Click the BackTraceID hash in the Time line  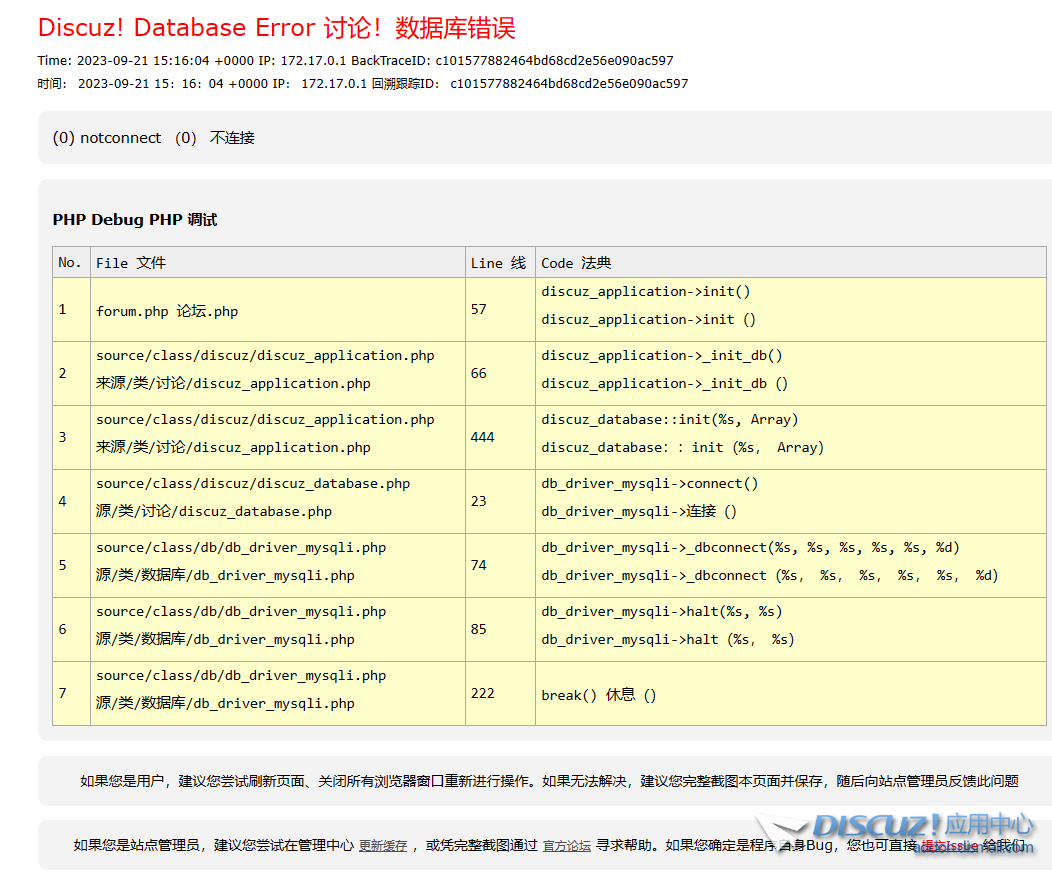554,61
